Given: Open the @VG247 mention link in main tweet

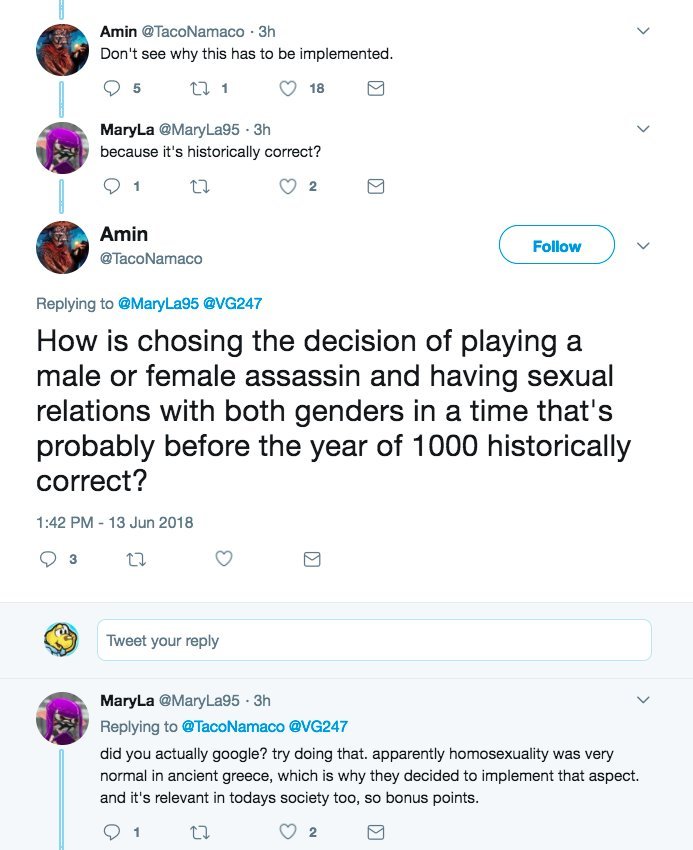Looking at the screenshot, I should (235, 303).
